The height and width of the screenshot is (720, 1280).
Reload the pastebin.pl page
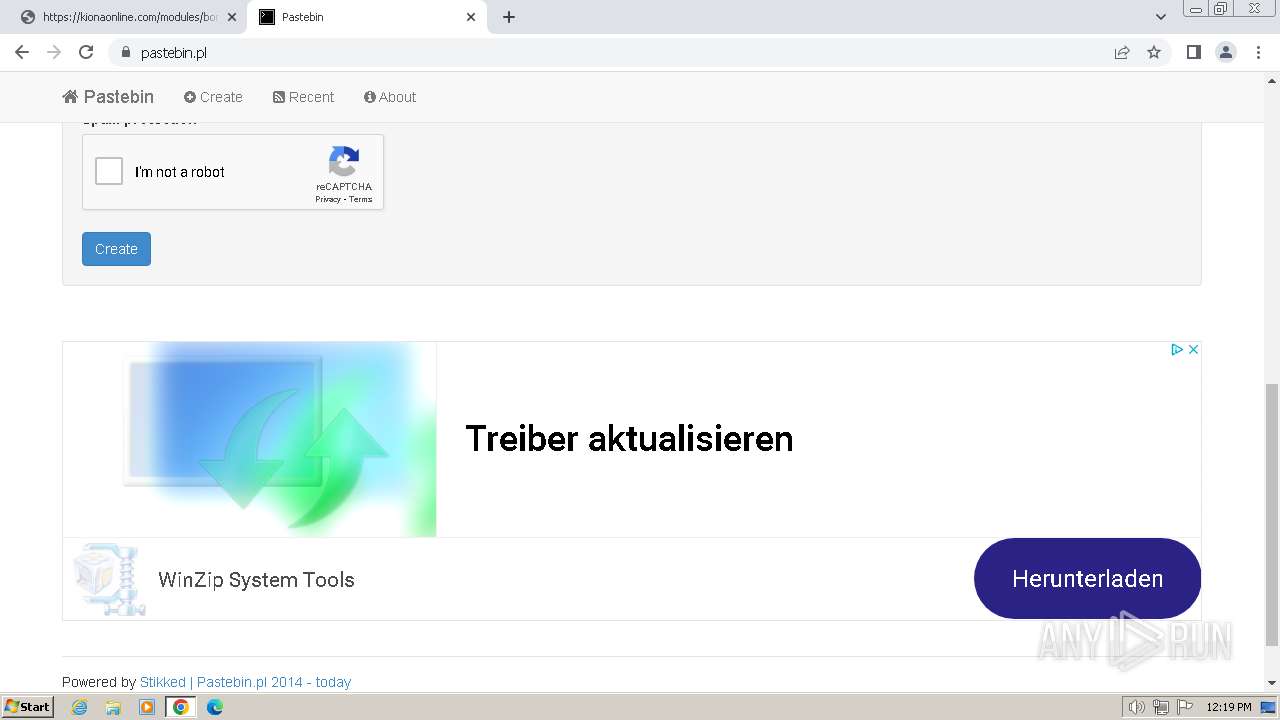86,52
